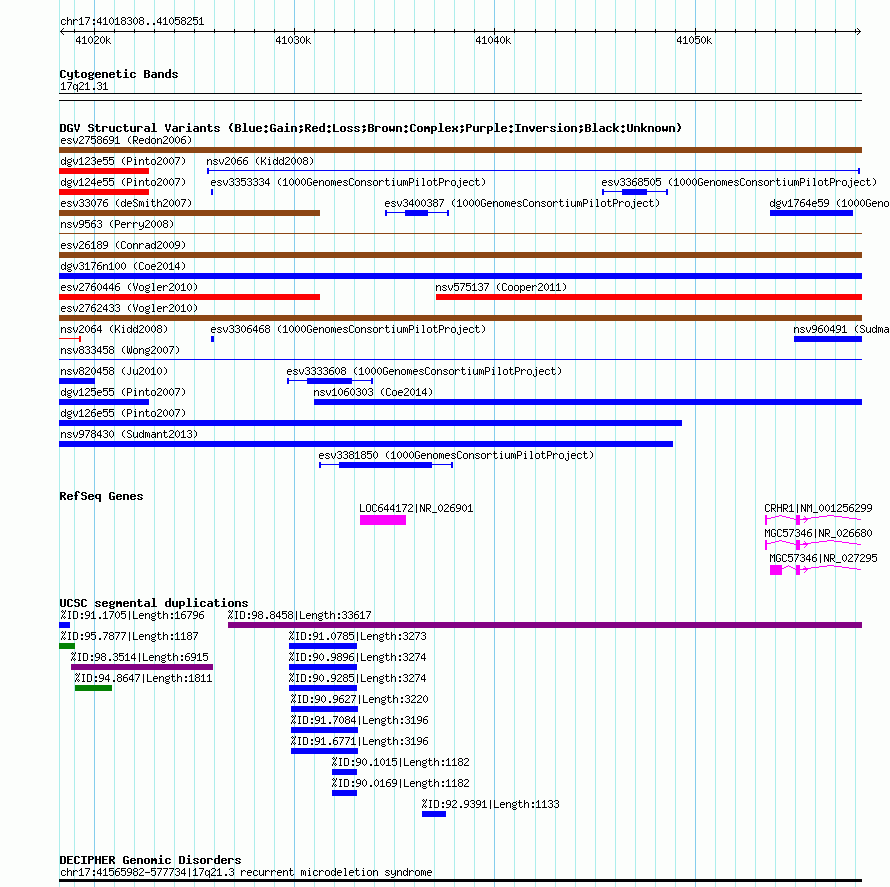Select the purple %ID:98.8458|Length:33617 duplication bar

point(545,625)
